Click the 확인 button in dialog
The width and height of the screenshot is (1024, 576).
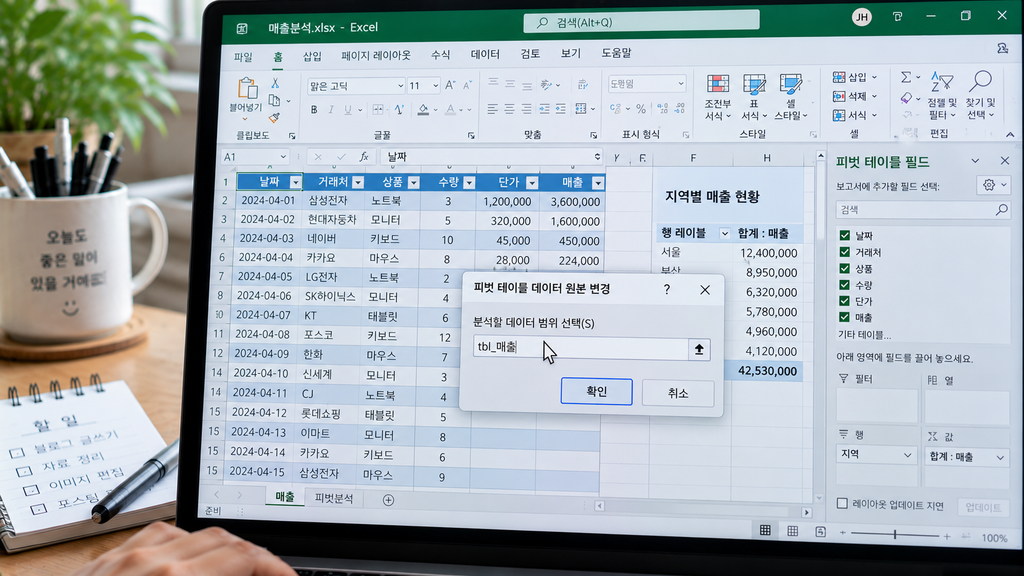596,391
